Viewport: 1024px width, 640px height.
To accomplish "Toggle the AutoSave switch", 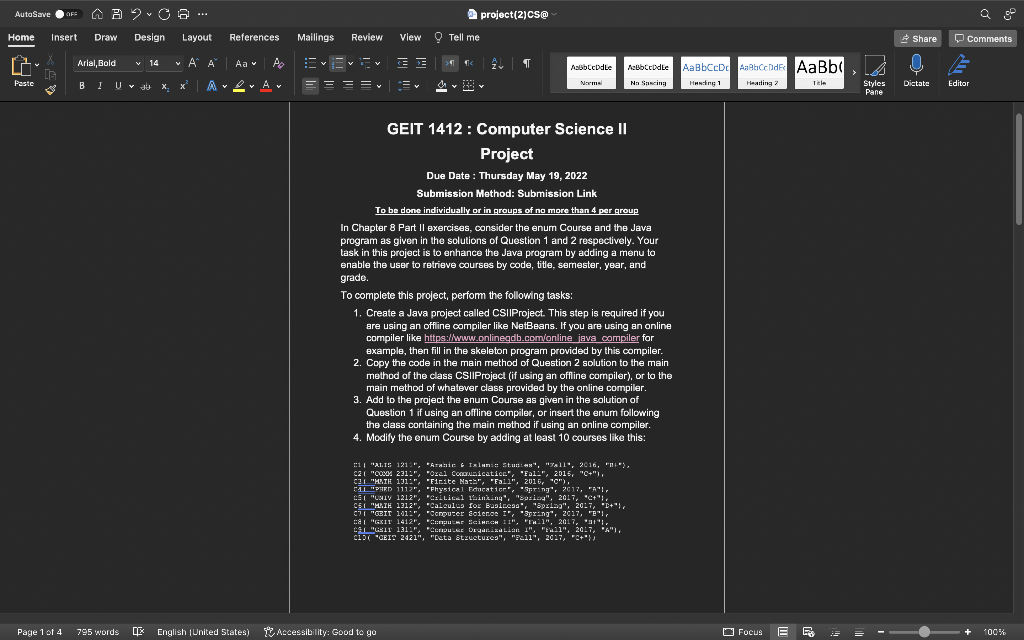I will 67,14.
